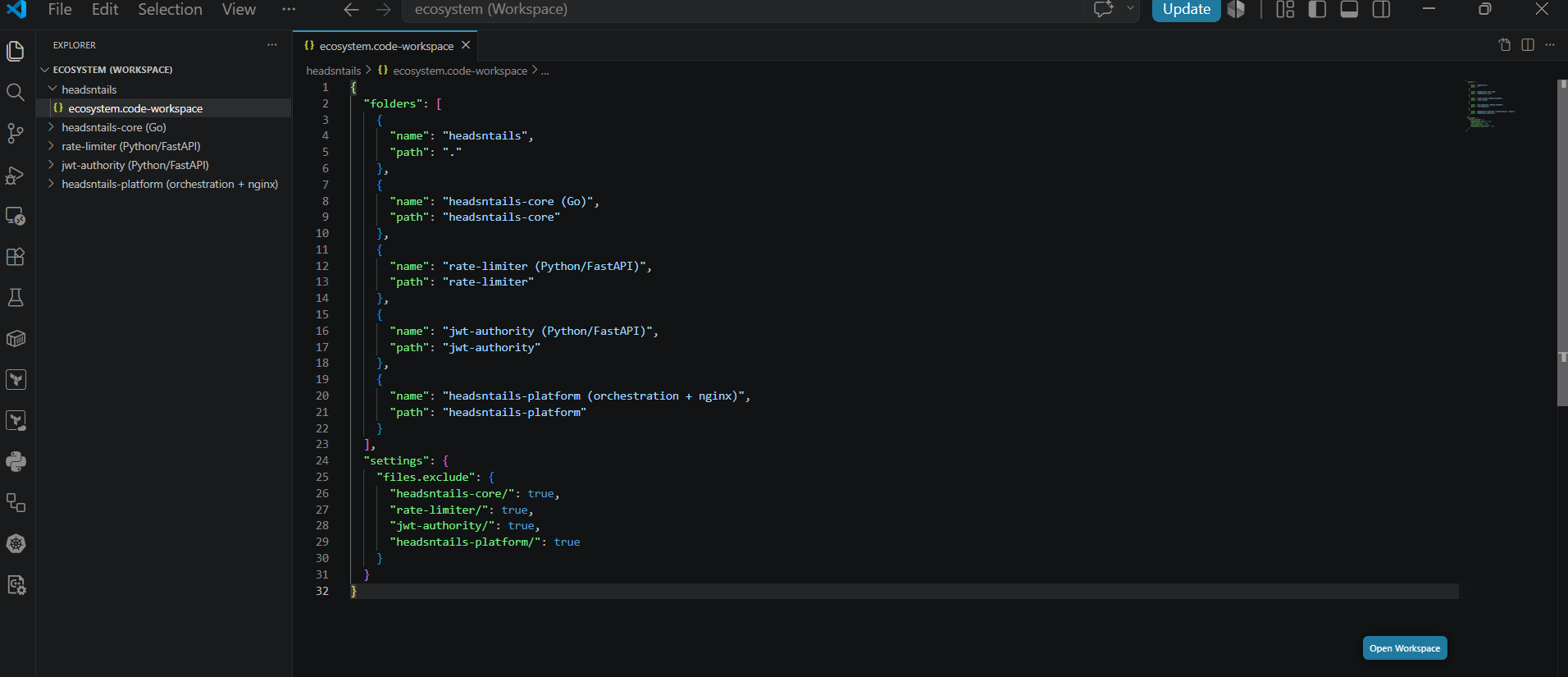The width and height of the screenshot is (1568, 677).
Task: Click the connected-squares icon in activity bar
Action: (x=16, y=503)
